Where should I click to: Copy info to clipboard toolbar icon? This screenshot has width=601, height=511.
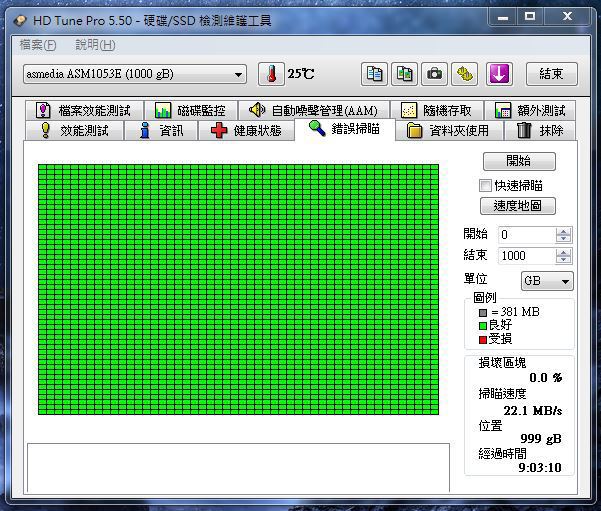(374, 74)
